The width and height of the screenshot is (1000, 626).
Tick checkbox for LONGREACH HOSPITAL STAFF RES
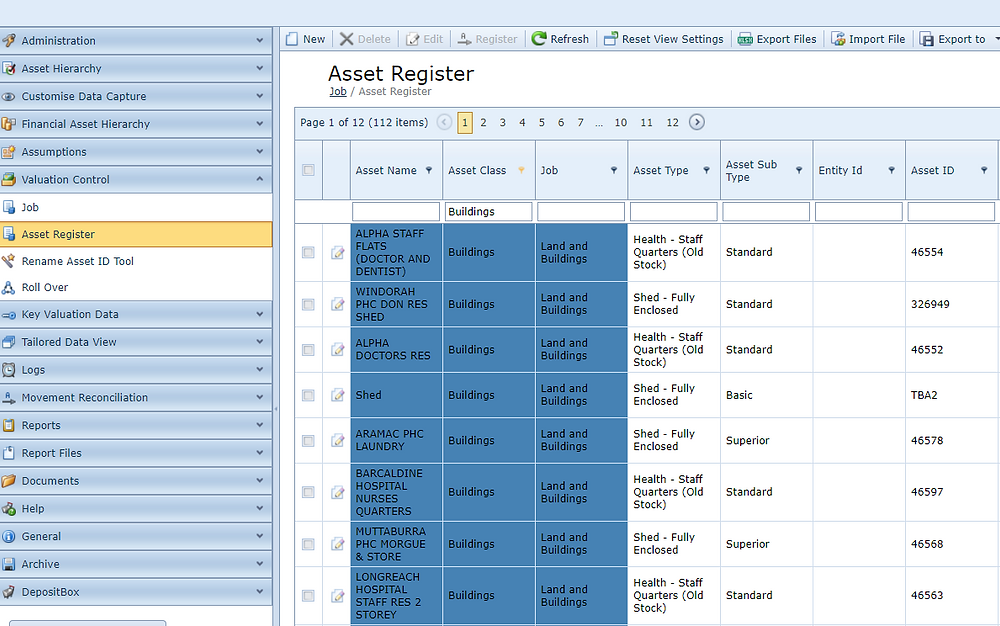click(308, 596)
